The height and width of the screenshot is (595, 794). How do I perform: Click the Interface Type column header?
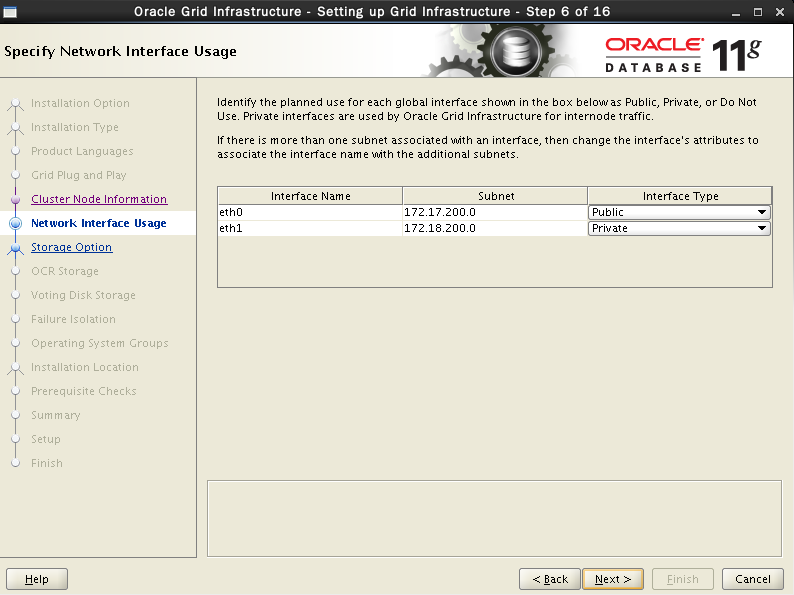(680, 196)
